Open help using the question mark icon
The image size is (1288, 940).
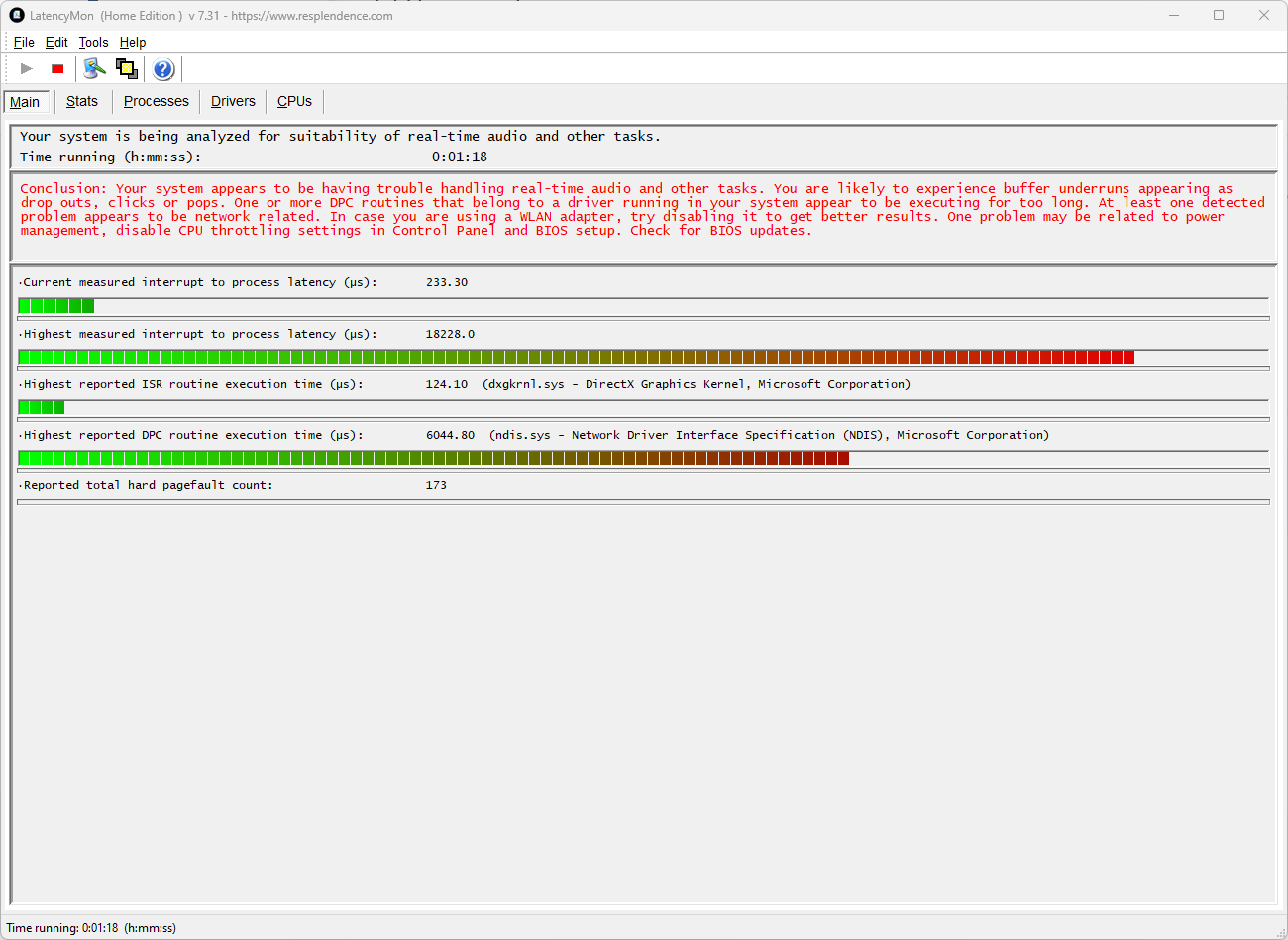coord(162,68)
